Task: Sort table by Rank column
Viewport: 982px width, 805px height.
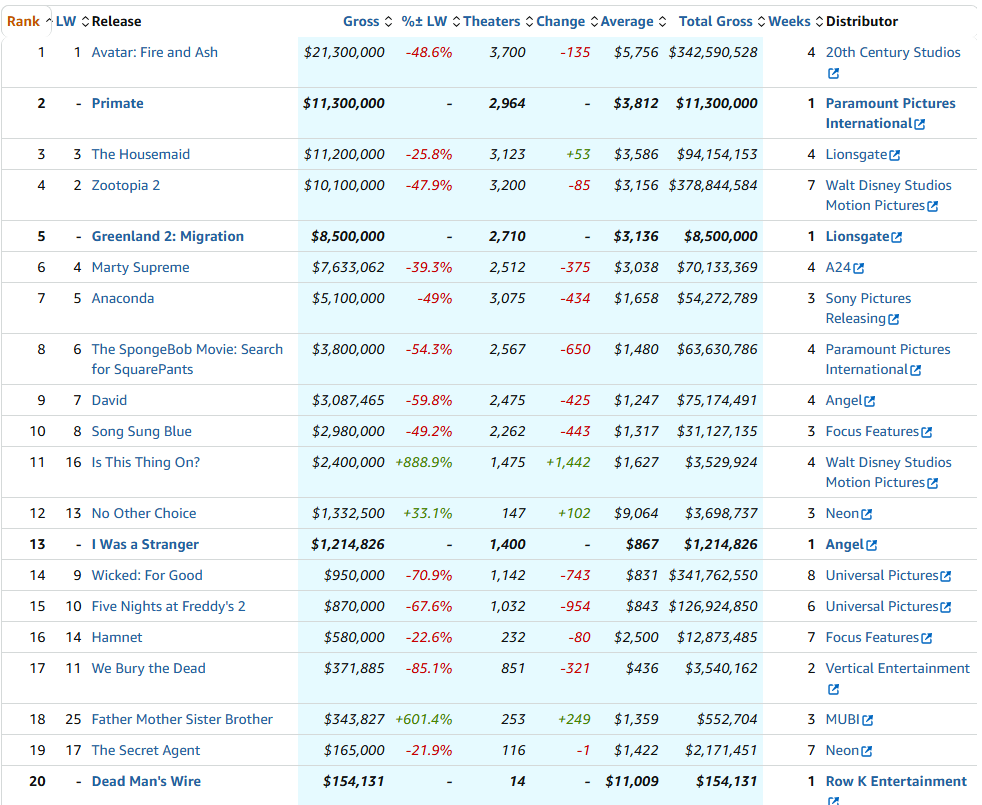Action: [x=24, y=21]
